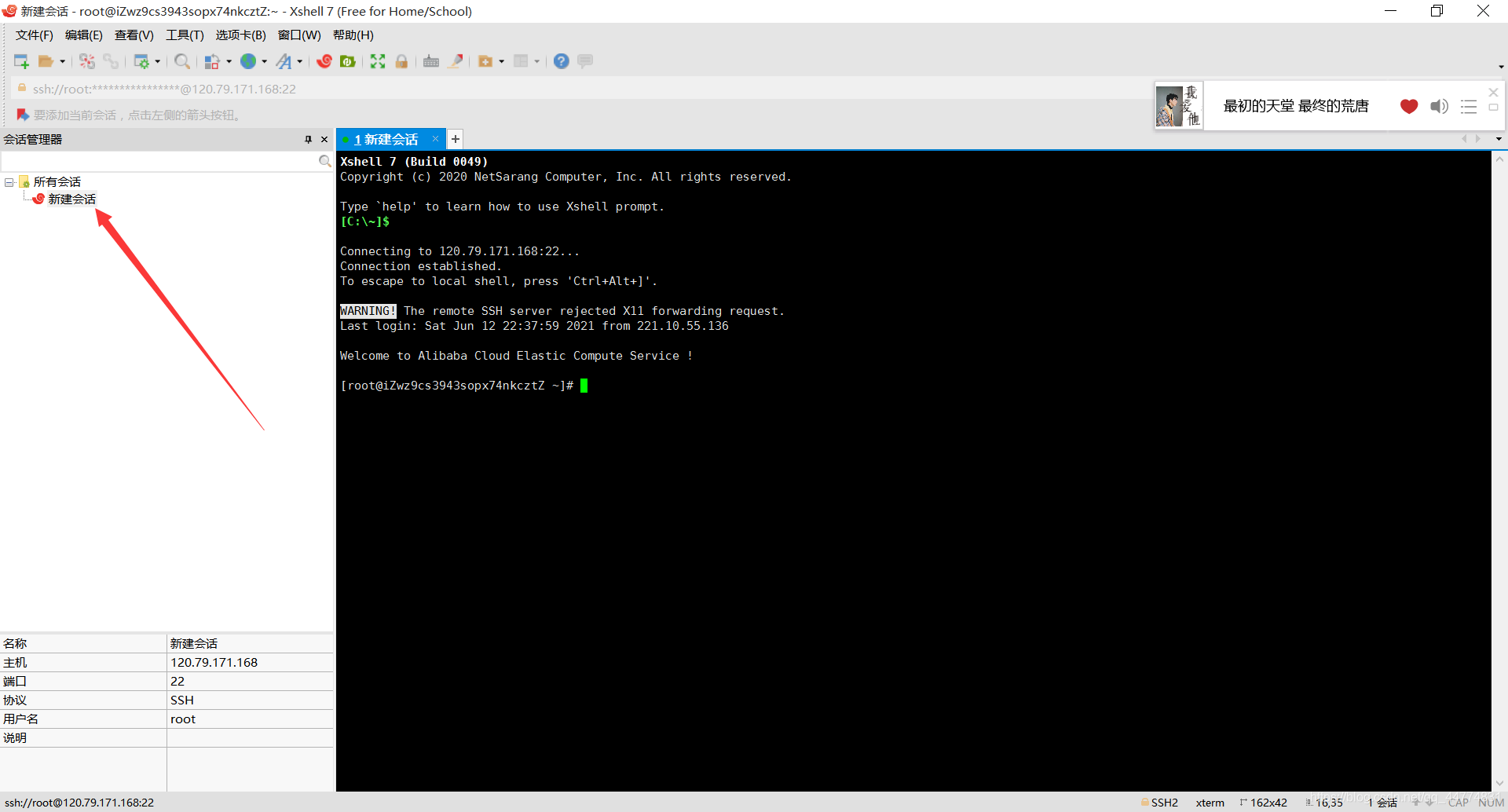Open the layout panes dropdown arrow
Viewport: 1508px width, 812px height.
[x=537, y=61]
